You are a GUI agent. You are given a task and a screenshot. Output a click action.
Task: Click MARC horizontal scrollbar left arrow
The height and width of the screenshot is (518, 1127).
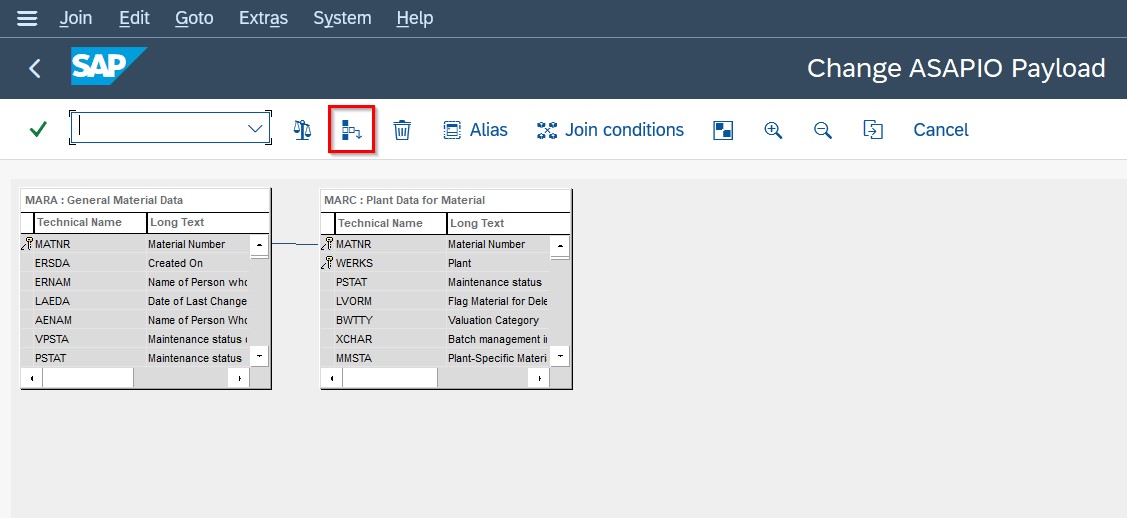pyautogui.click(x=331, y=377)
